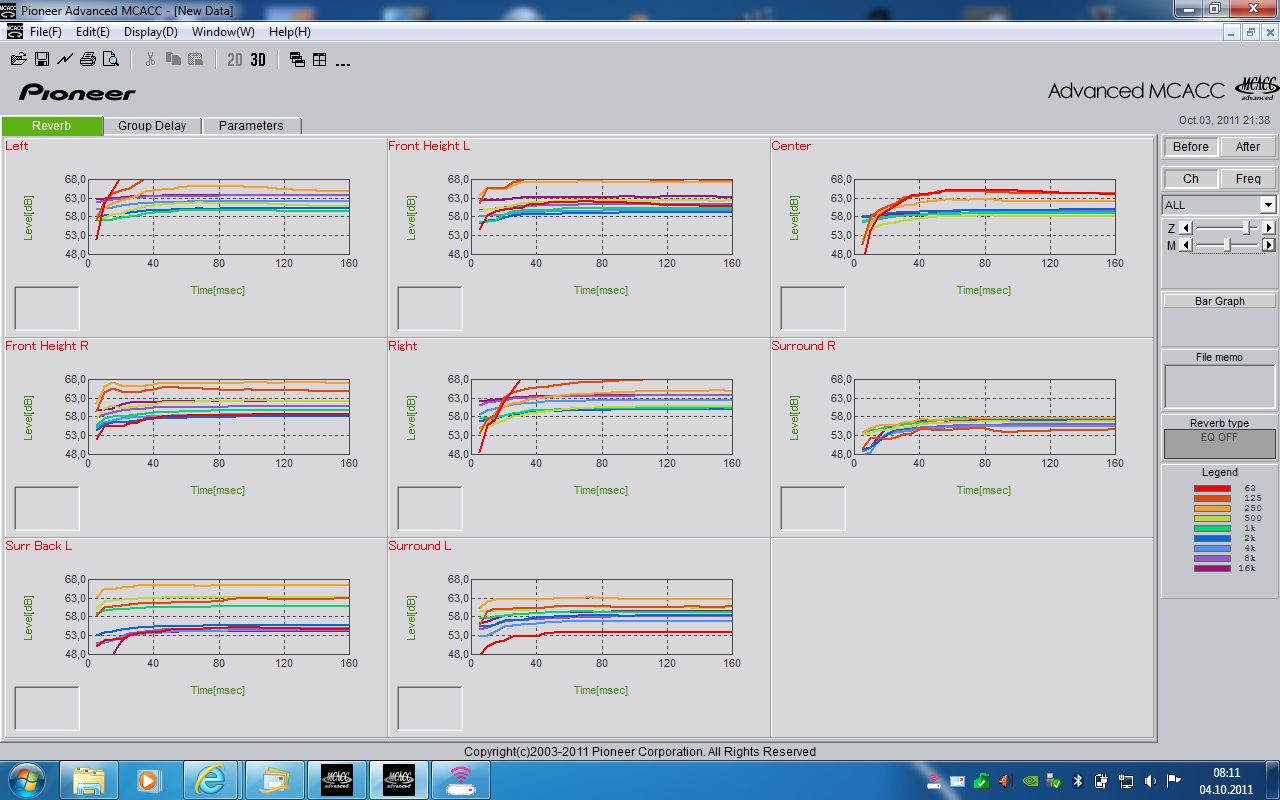Switch to the Parameters tab
The image size is (1280, 800).
pyautogui.click(x=251, y=126)
